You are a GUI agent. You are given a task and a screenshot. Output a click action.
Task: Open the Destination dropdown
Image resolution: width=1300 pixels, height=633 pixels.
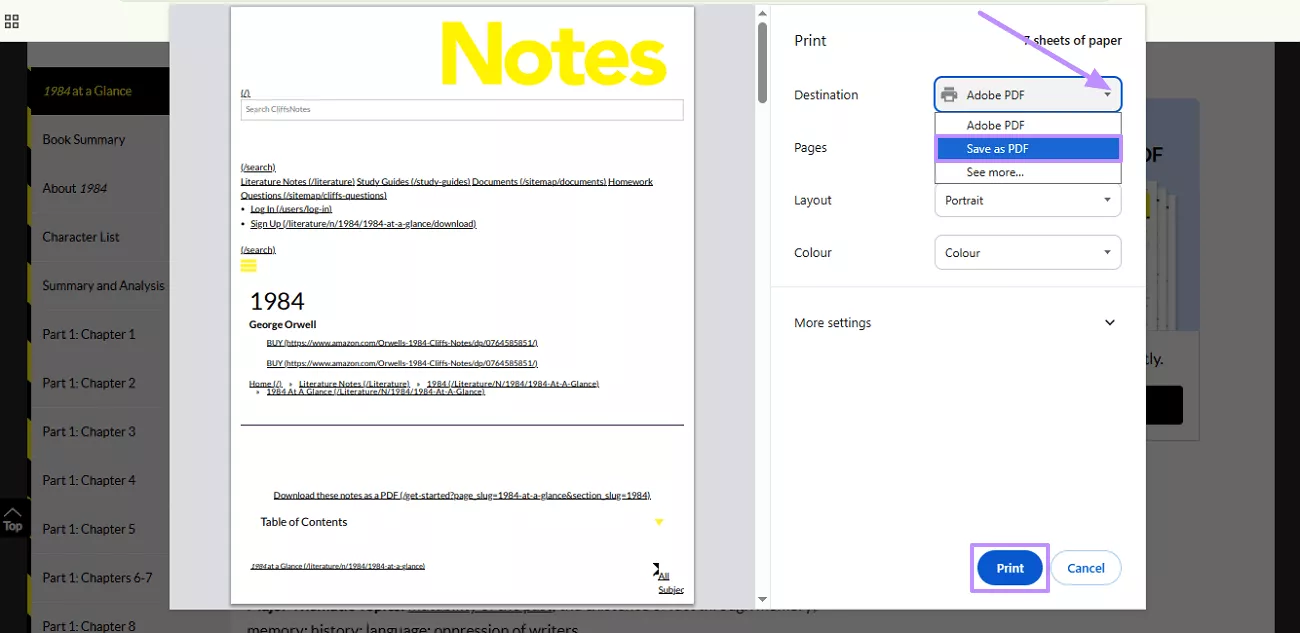point(1106,93)
